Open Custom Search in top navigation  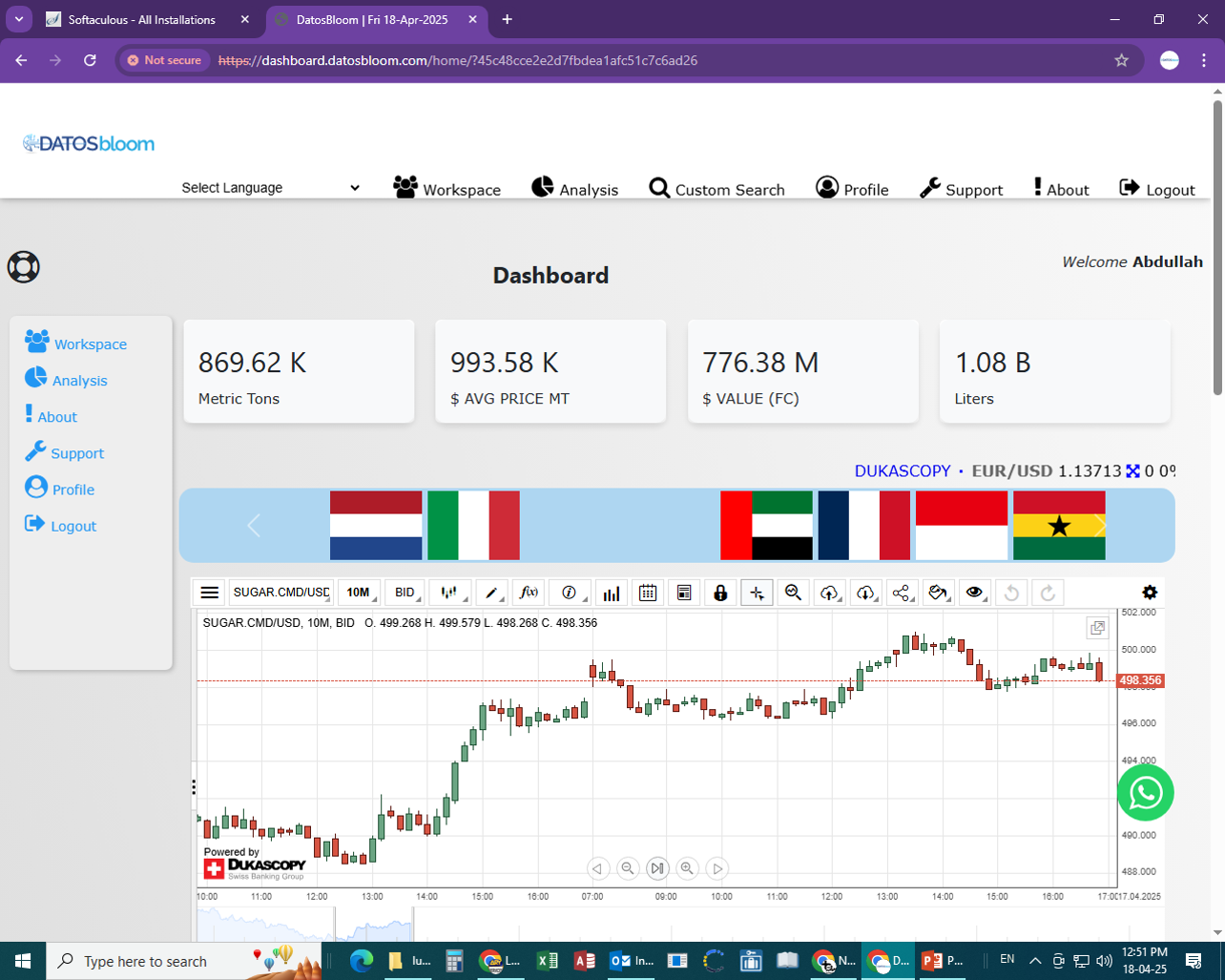coord(716,189)
